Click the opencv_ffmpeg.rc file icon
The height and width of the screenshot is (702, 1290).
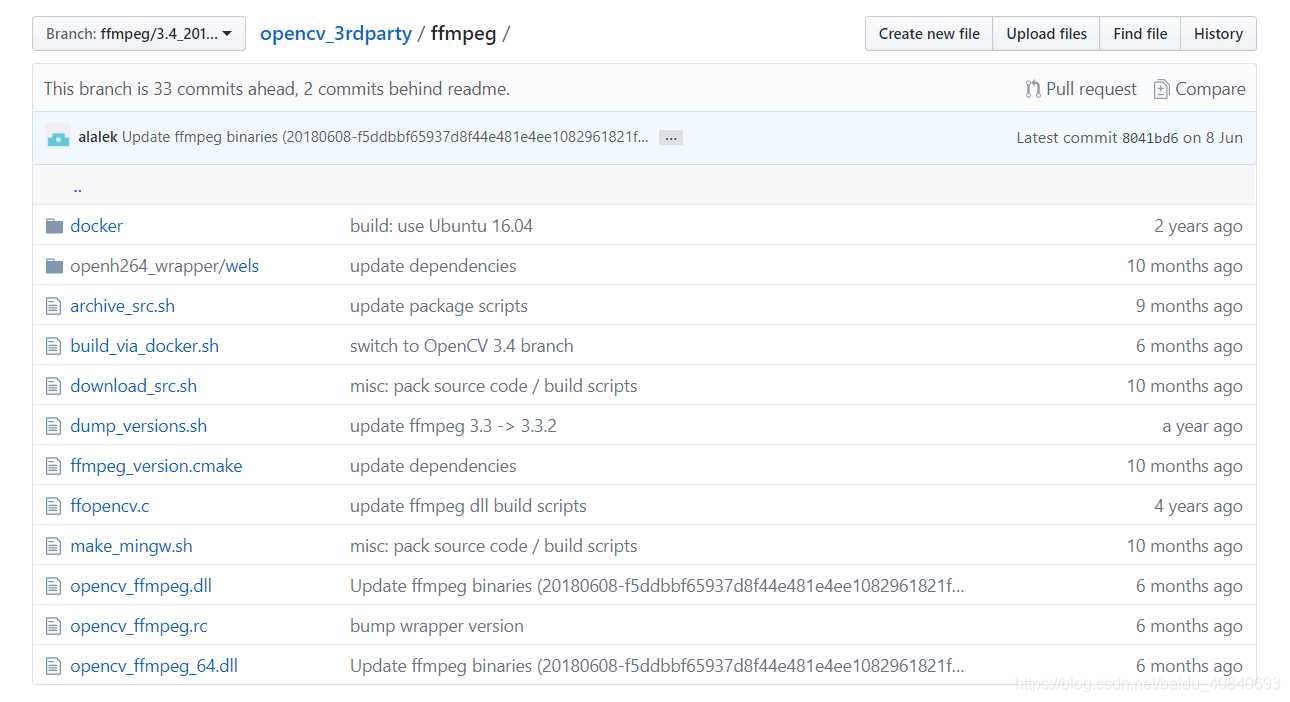tap(54, 626)
